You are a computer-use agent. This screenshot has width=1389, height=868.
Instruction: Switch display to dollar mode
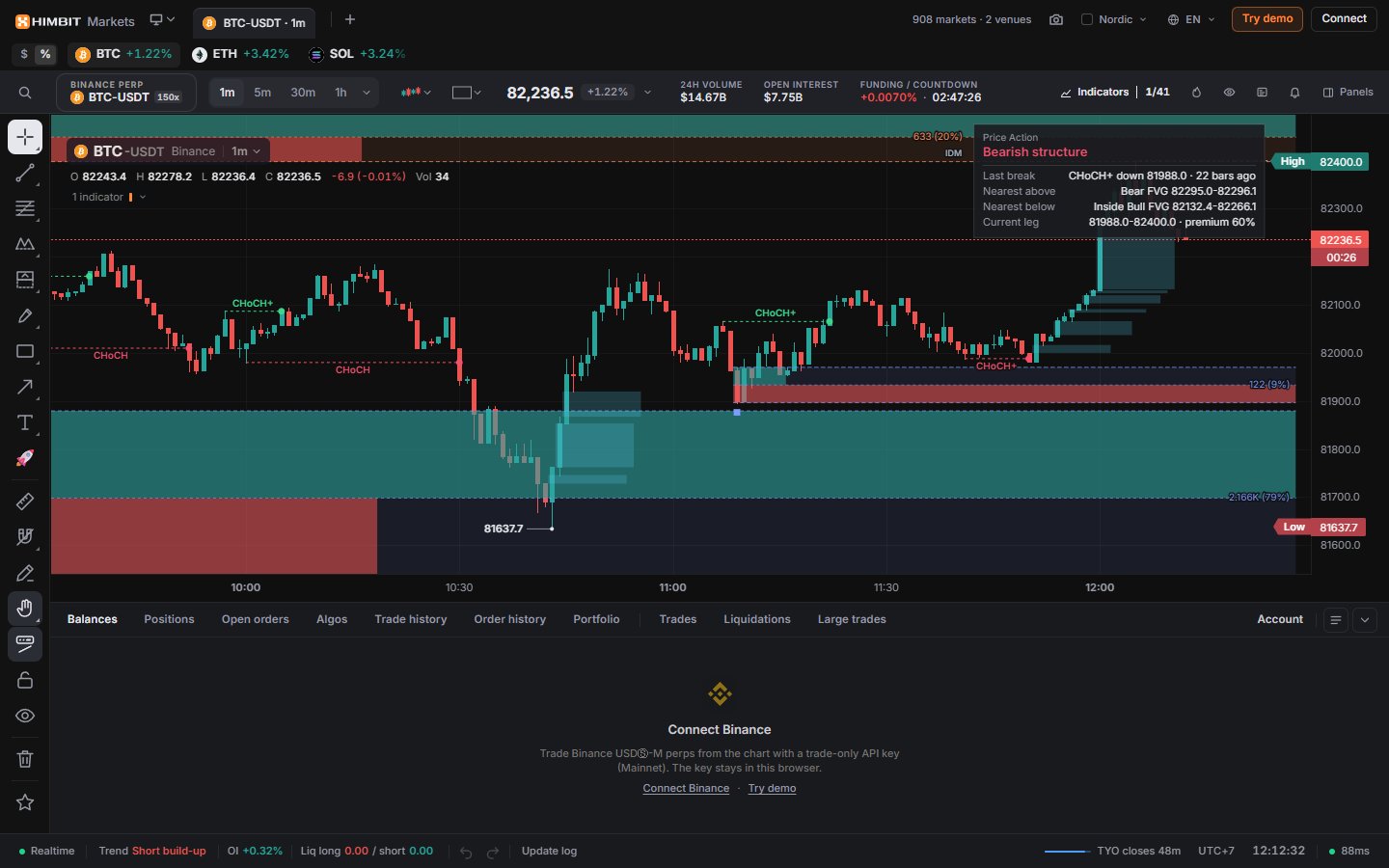point(24,54)
